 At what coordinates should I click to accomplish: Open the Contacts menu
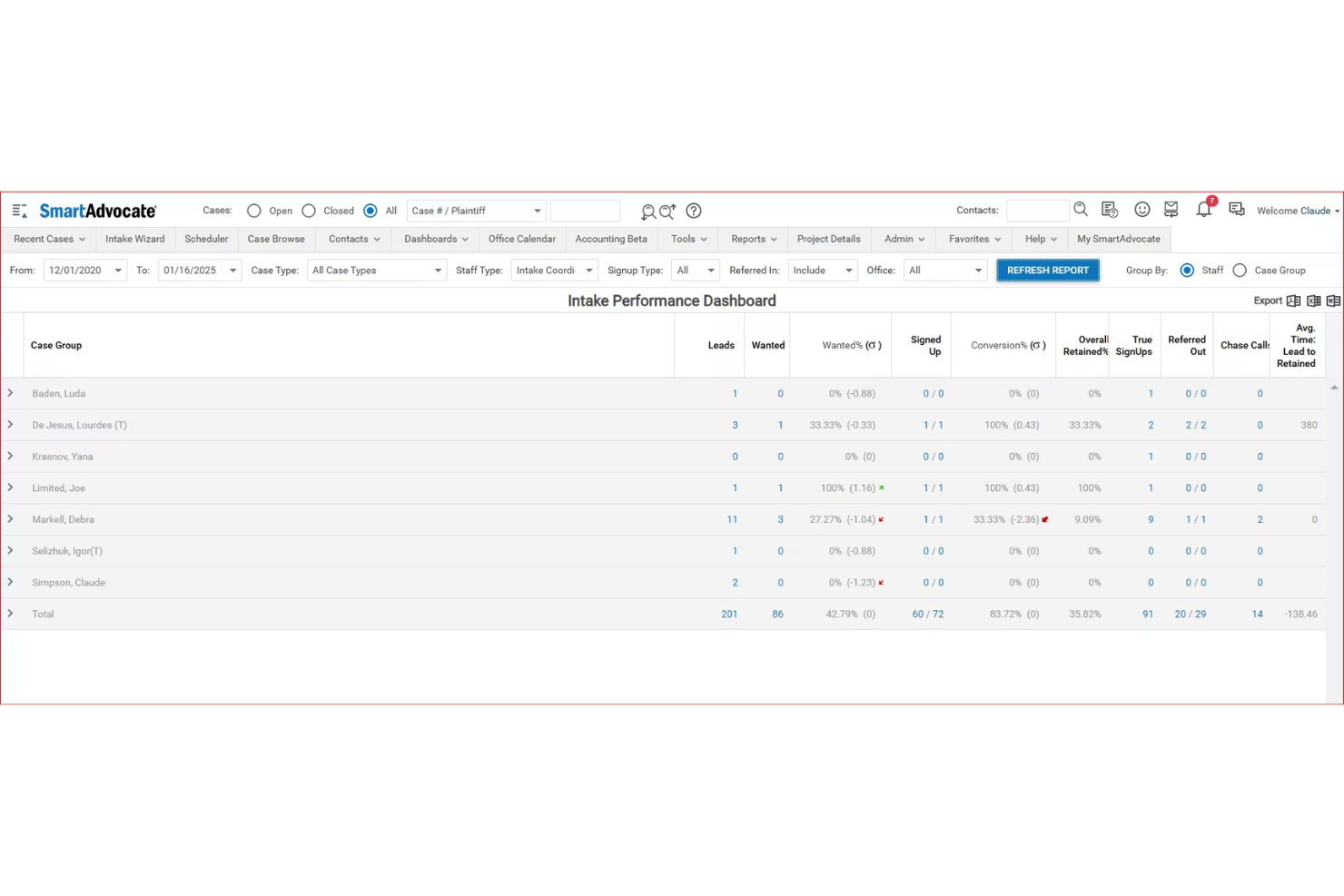[x=354, y=239]
